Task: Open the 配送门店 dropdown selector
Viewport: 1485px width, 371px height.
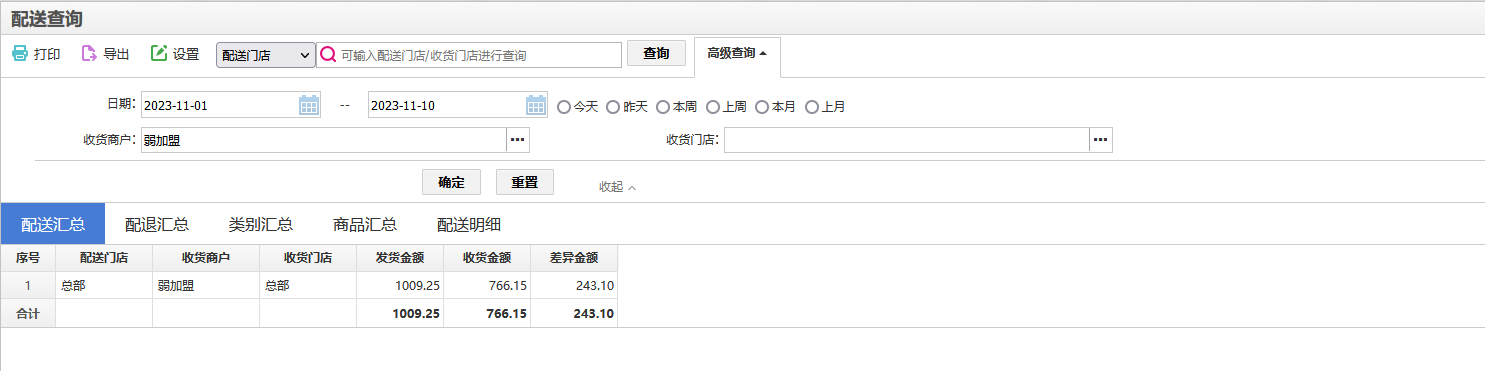Action: pos(266,55)
